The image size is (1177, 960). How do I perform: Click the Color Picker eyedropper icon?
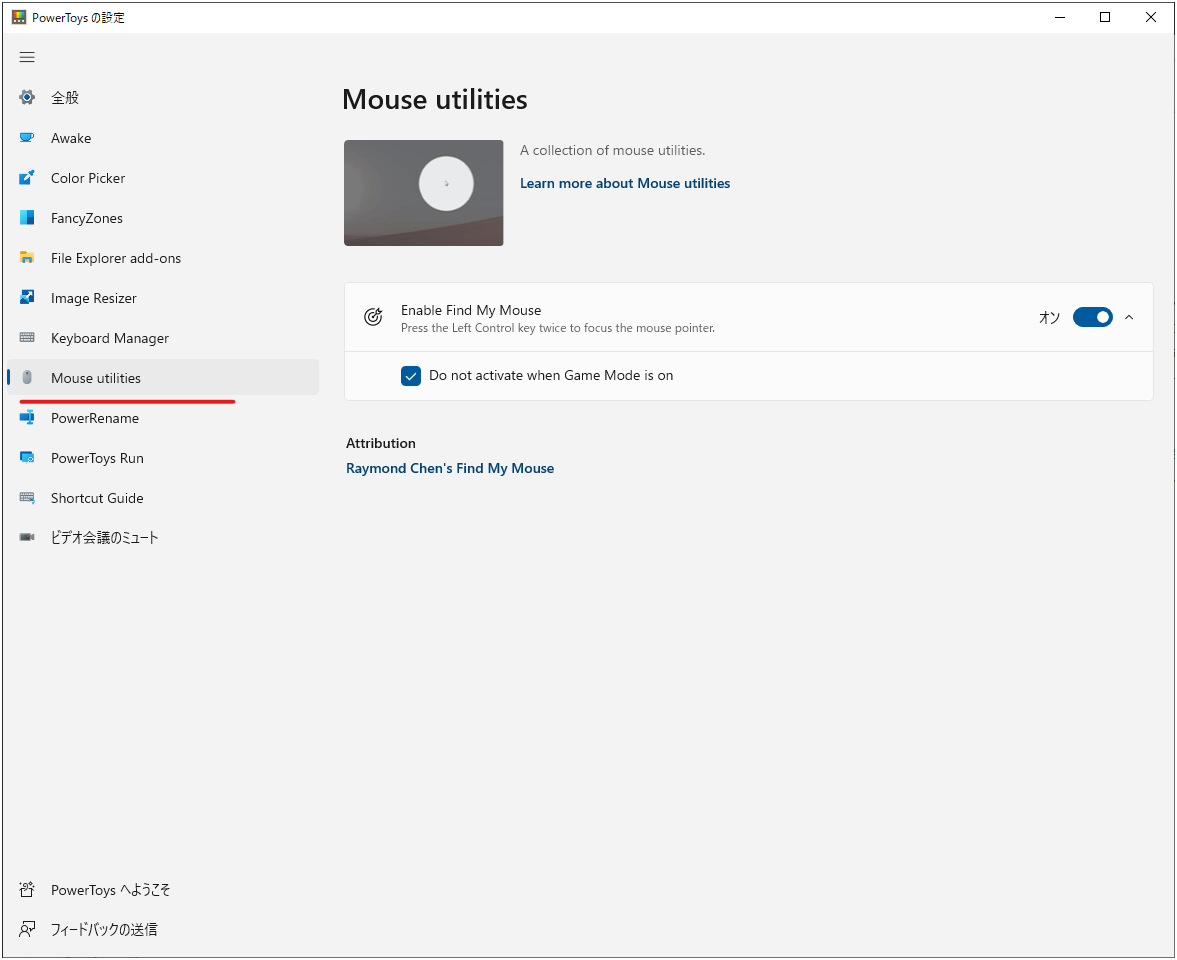click(x=27, y=177)
